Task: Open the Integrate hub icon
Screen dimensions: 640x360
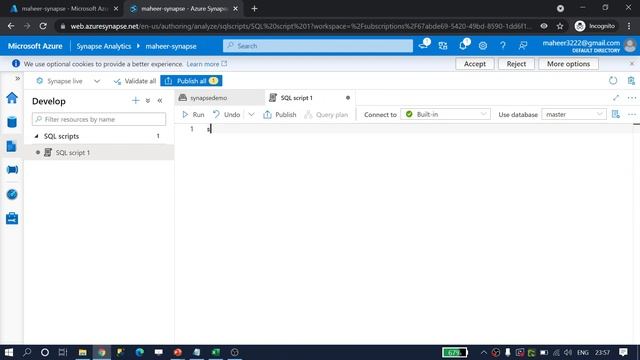Action: (12, 170)
